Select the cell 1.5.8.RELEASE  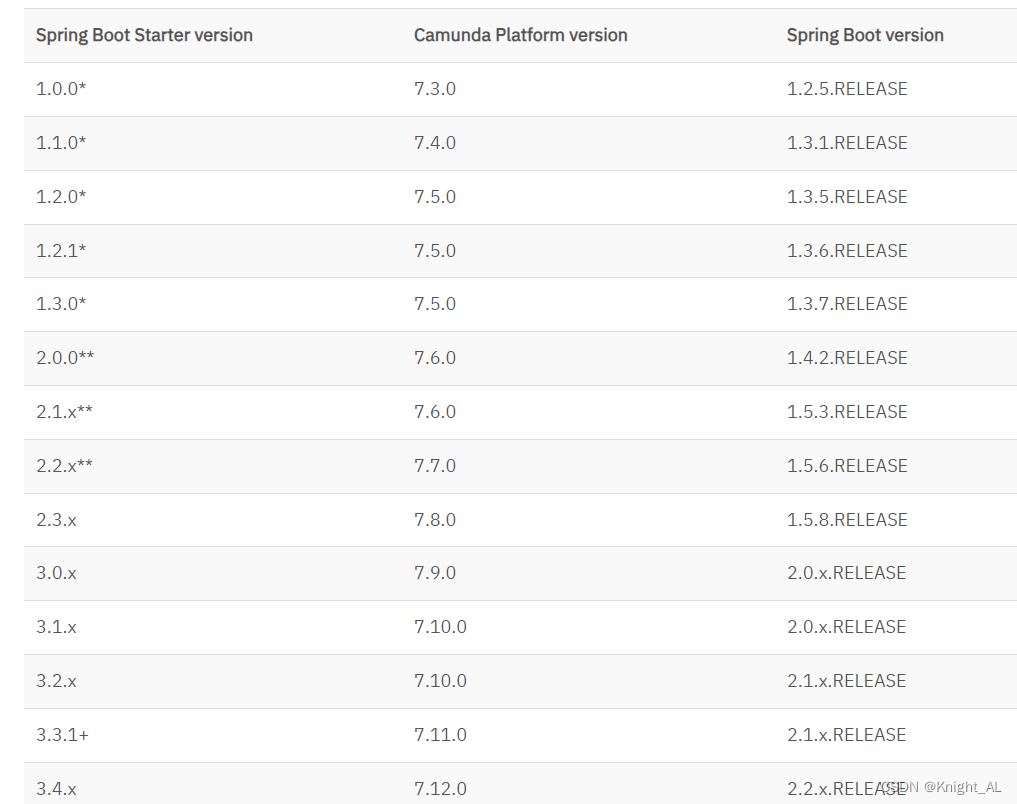click(846, 520)
